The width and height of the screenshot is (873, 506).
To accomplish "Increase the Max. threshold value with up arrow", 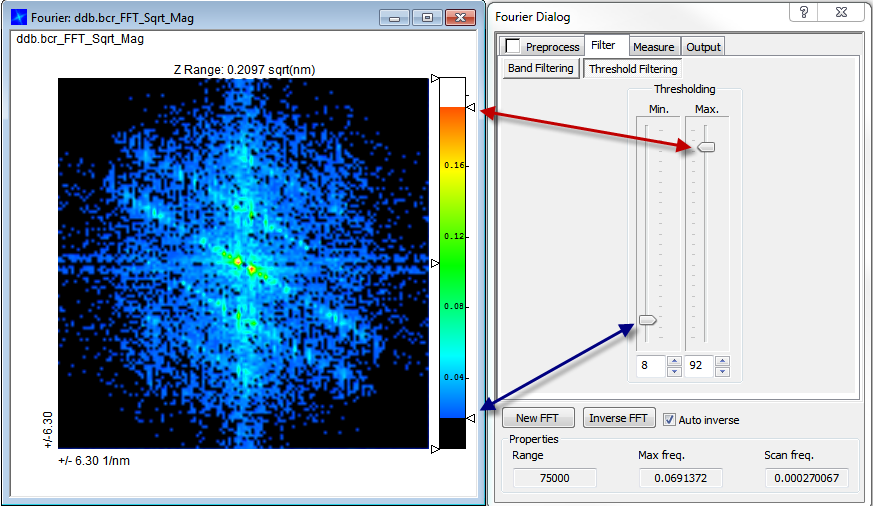I will coord(722,361).
